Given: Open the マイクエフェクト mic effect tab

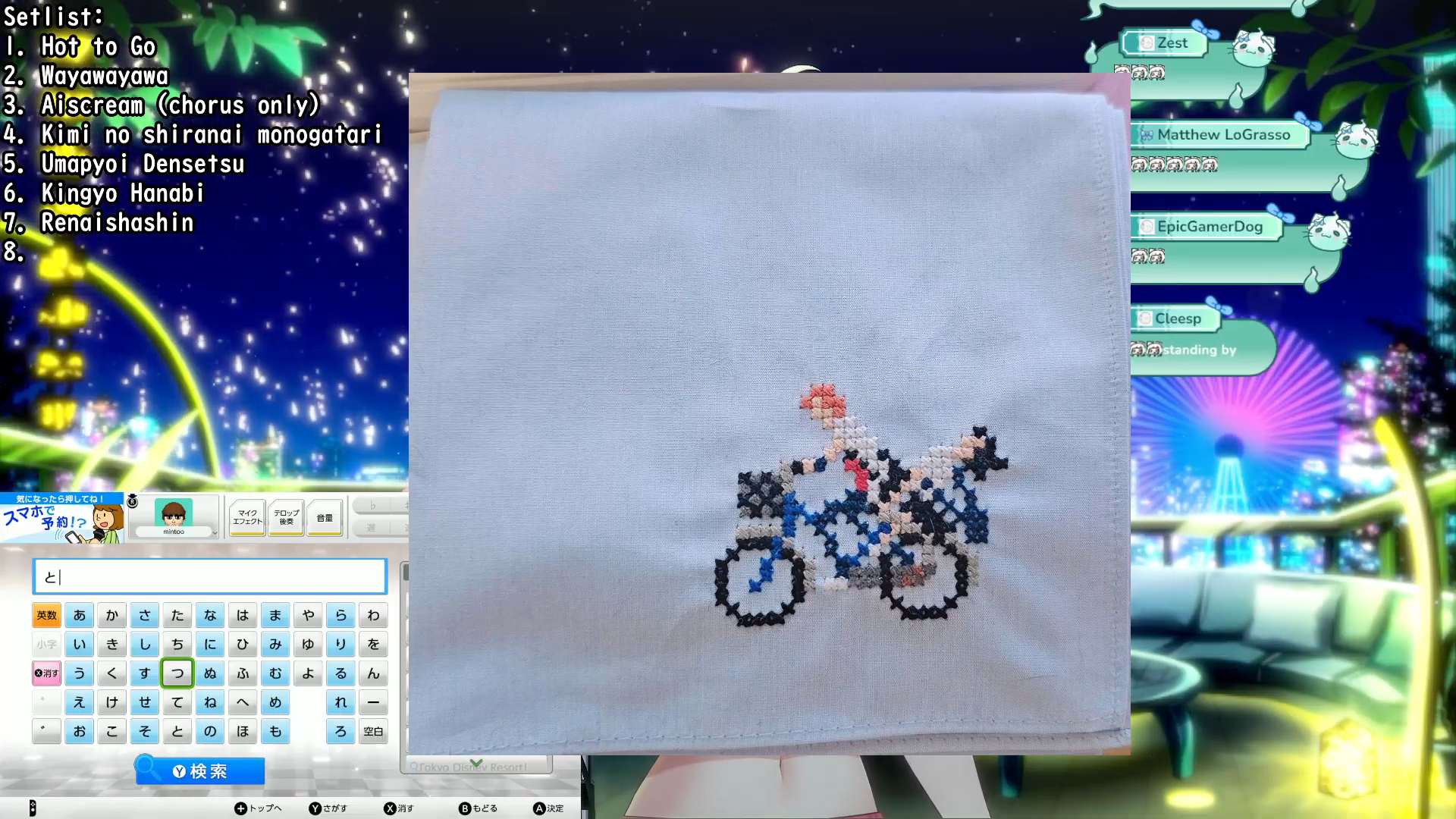Looking at the screenshot, I should point(247,517).
